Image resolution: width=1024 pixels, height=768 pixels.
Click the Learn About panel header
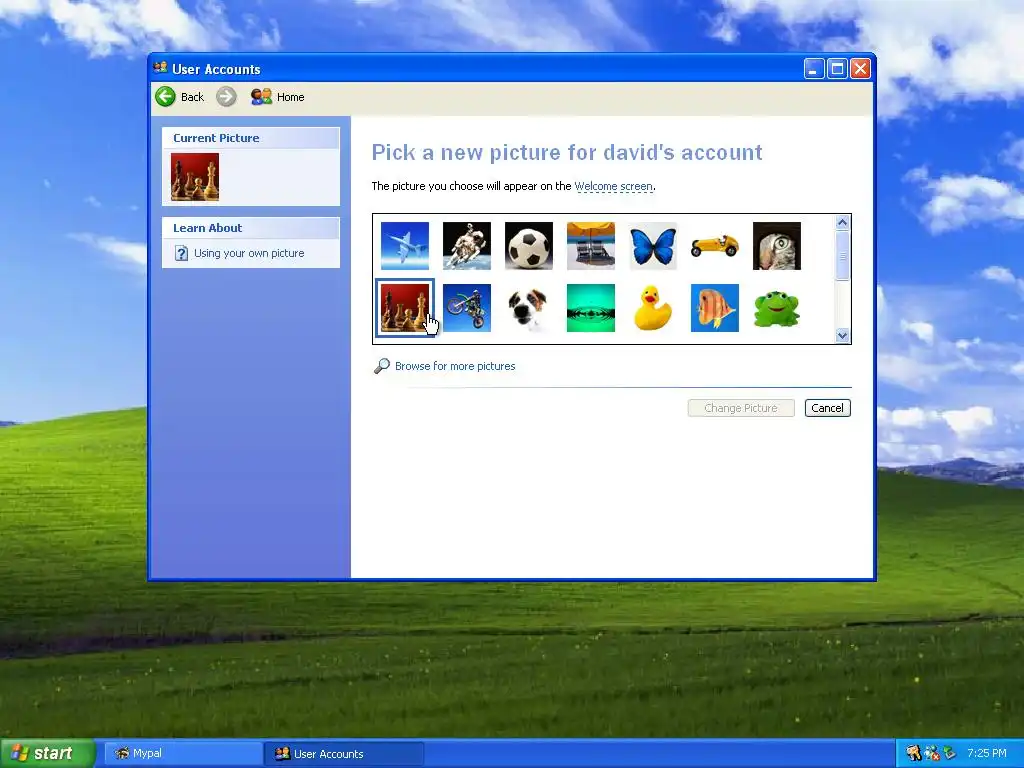point(251,228)
